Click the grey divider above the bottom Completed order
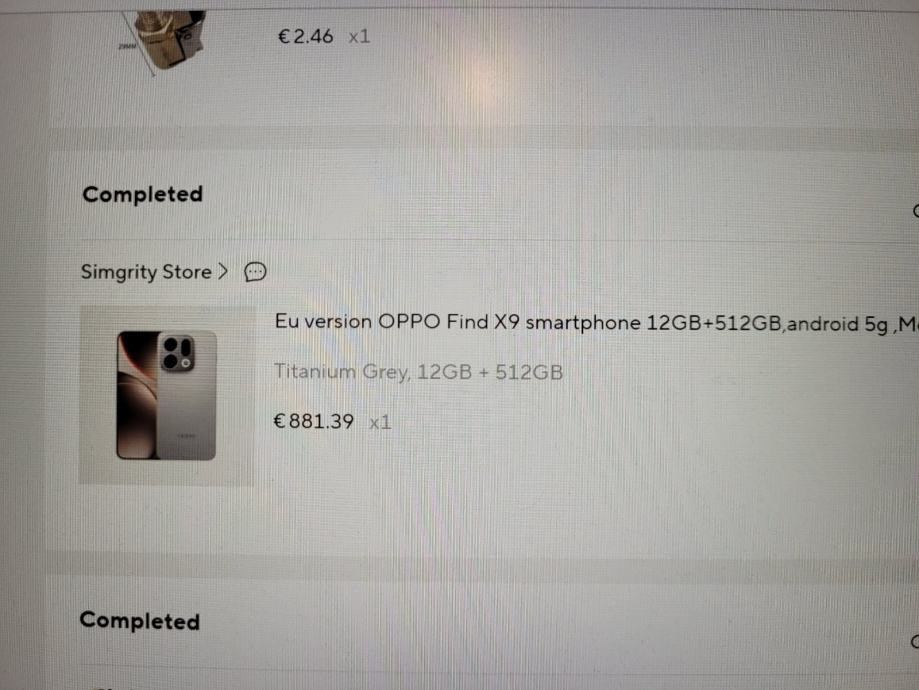The image size is (919, 690). point(481,565)
